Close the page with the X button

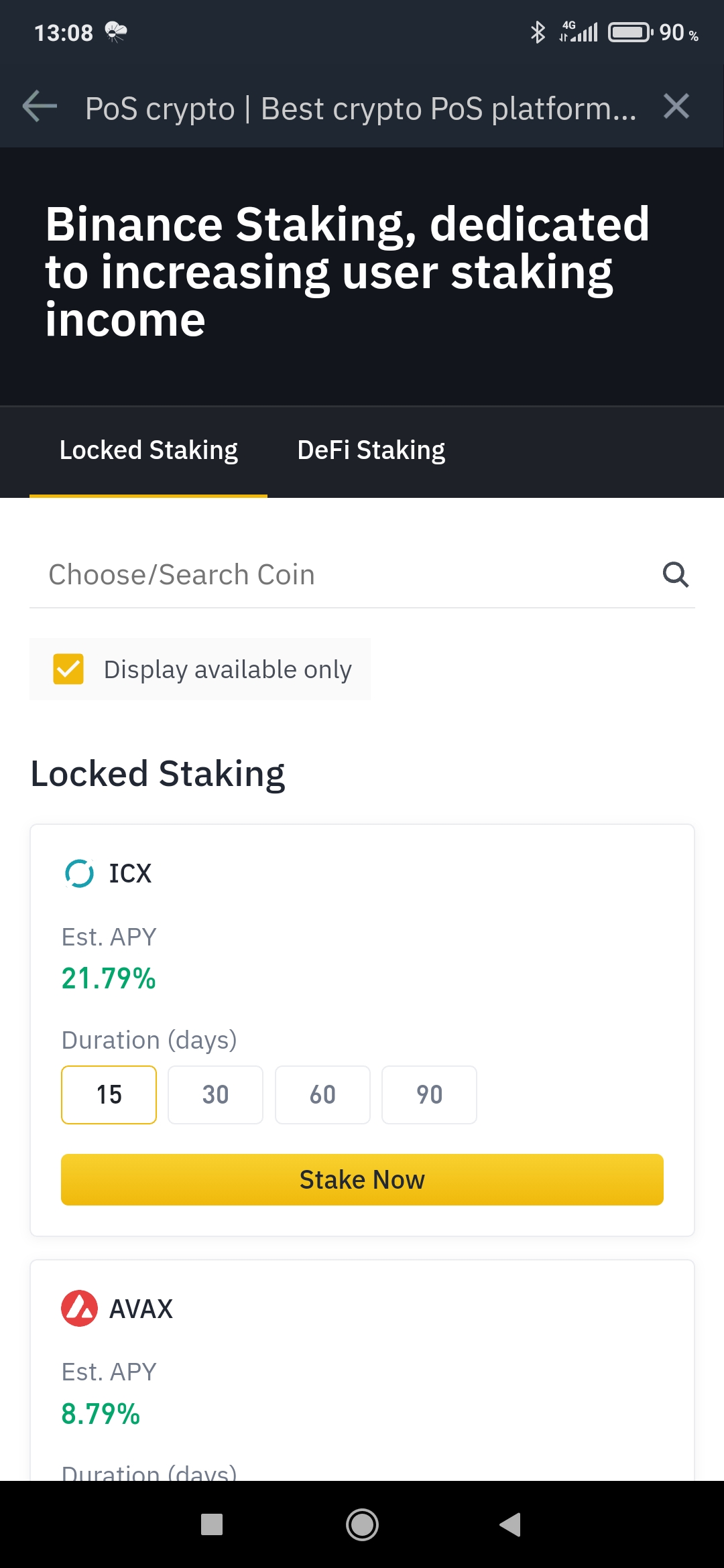tap(676, 106)
